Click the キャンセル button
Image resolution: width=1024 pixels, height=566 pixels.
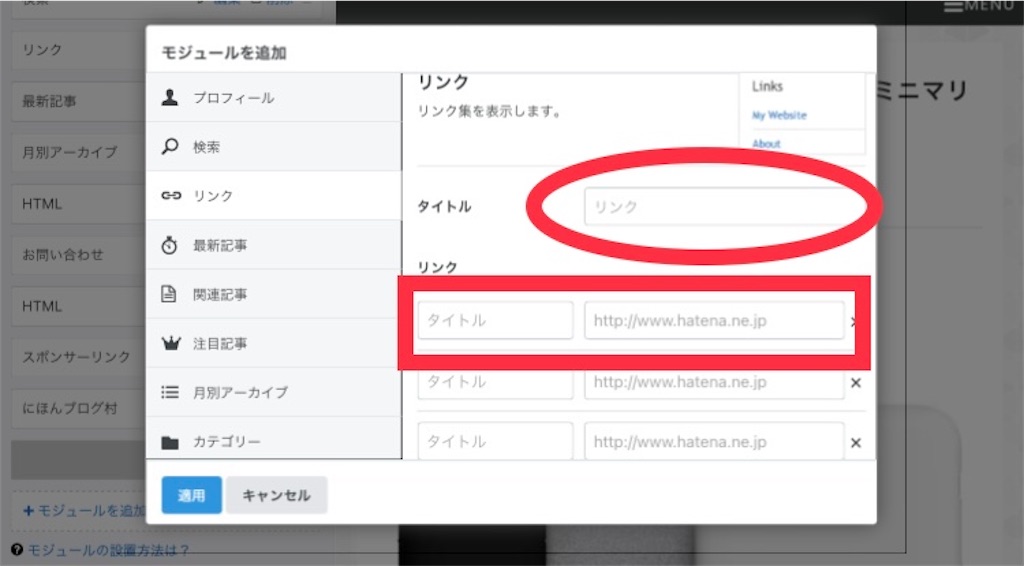(276, 495)
